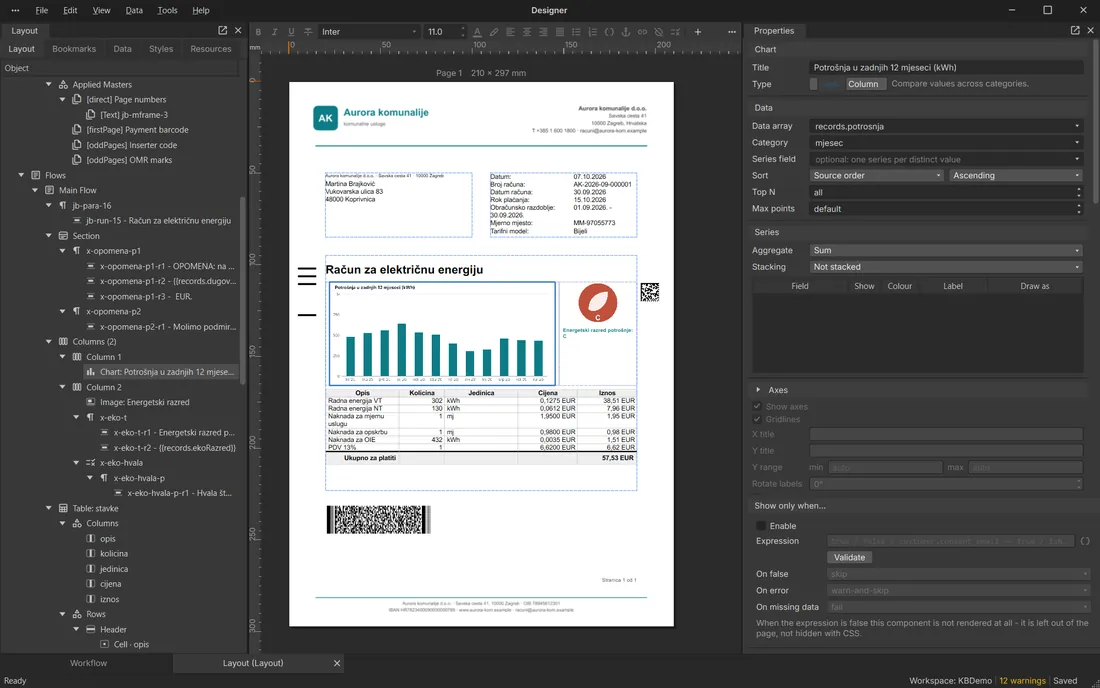Select the Image: Energetski razred tree item
The height and width of the screenshot is (688, 1100).
[x=145, y=403]
